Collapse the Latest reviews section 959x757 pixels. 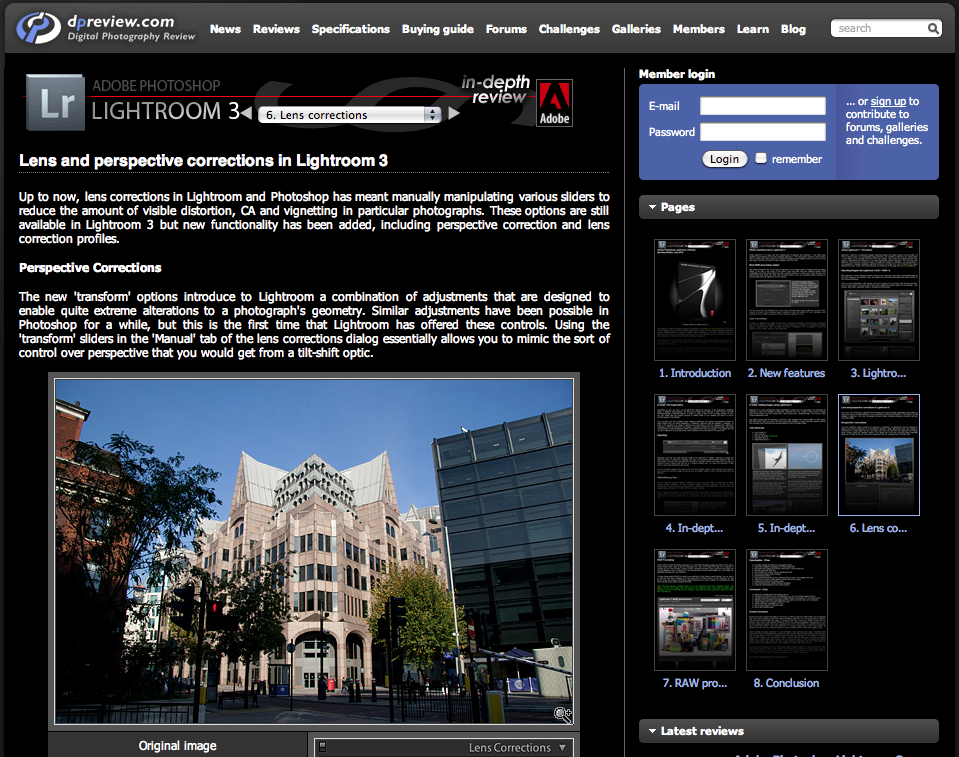pyautogui.click(x=652, y=731)
